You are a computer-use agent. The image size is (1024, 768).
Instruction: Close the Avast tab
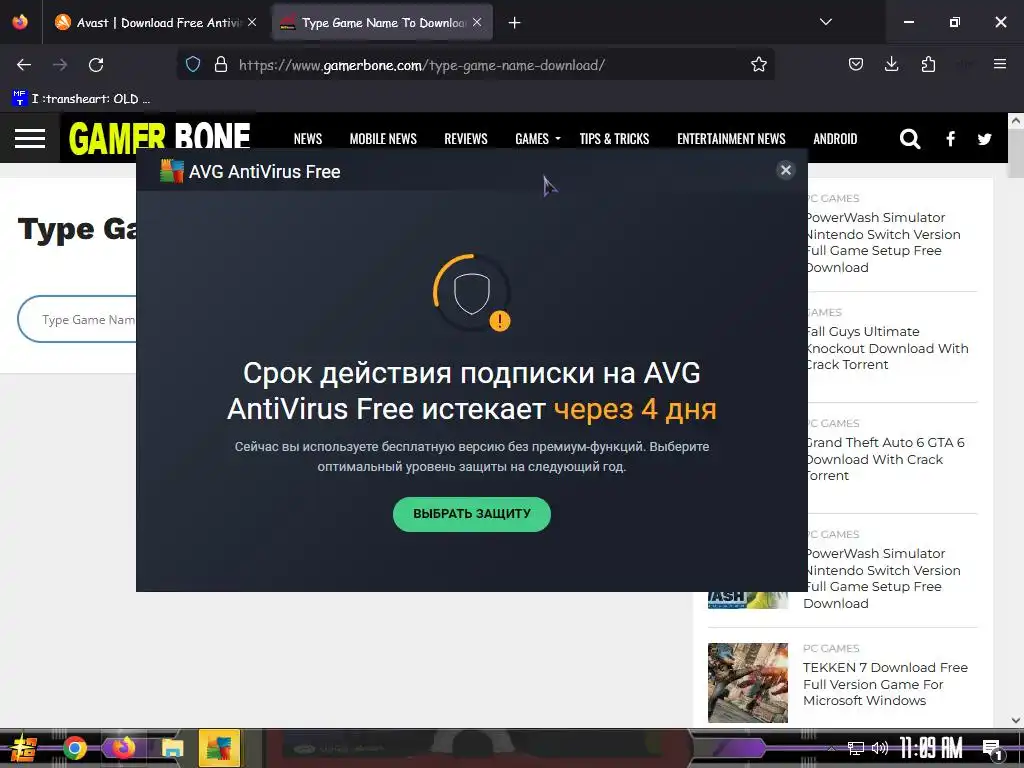click(x=252, y=22)
